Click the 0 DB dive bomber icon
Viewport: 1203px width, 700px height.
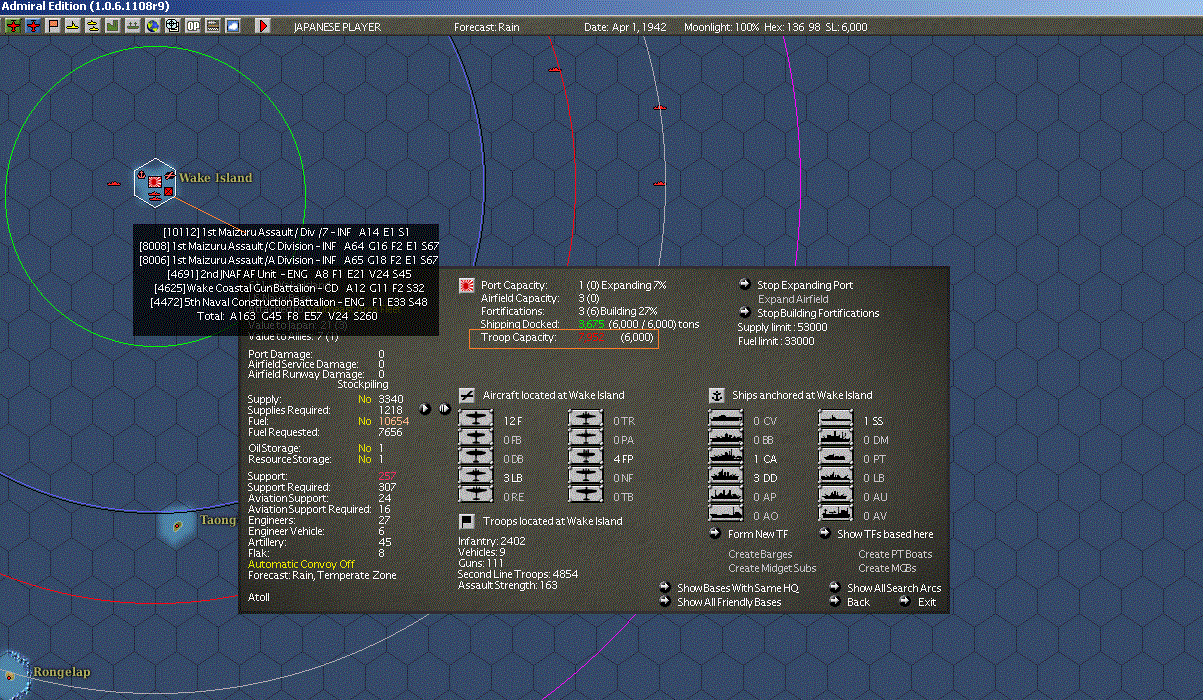pyautogui.click(x=476, y=458)
